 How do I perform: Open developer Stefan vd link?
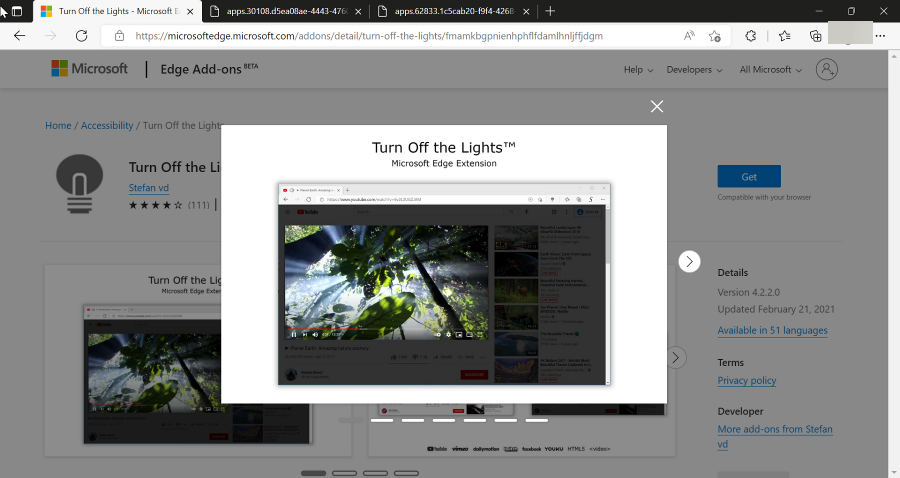[x=149, y=188]
